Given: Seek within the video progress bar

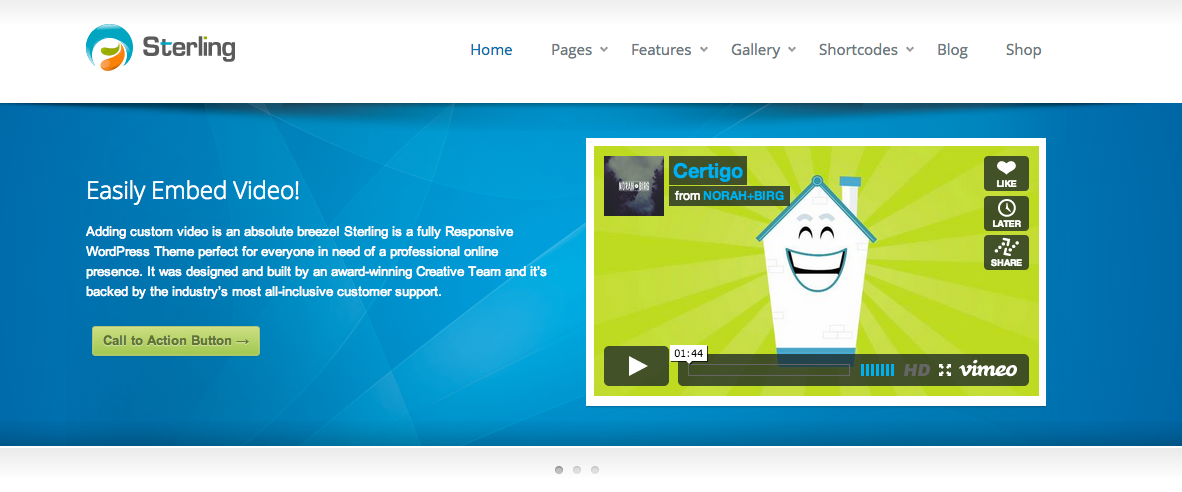Looking at the screenshot, I should click(x=769, y=370).
